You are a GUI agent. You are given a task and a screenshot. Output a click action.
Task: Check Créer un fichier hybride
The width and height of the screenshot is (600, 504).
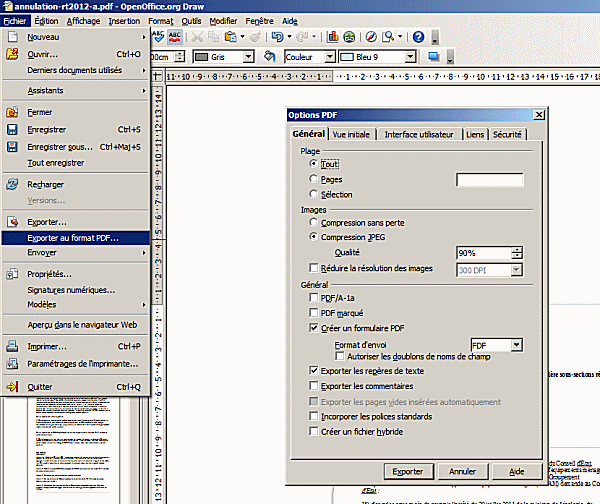pos(313,431)
